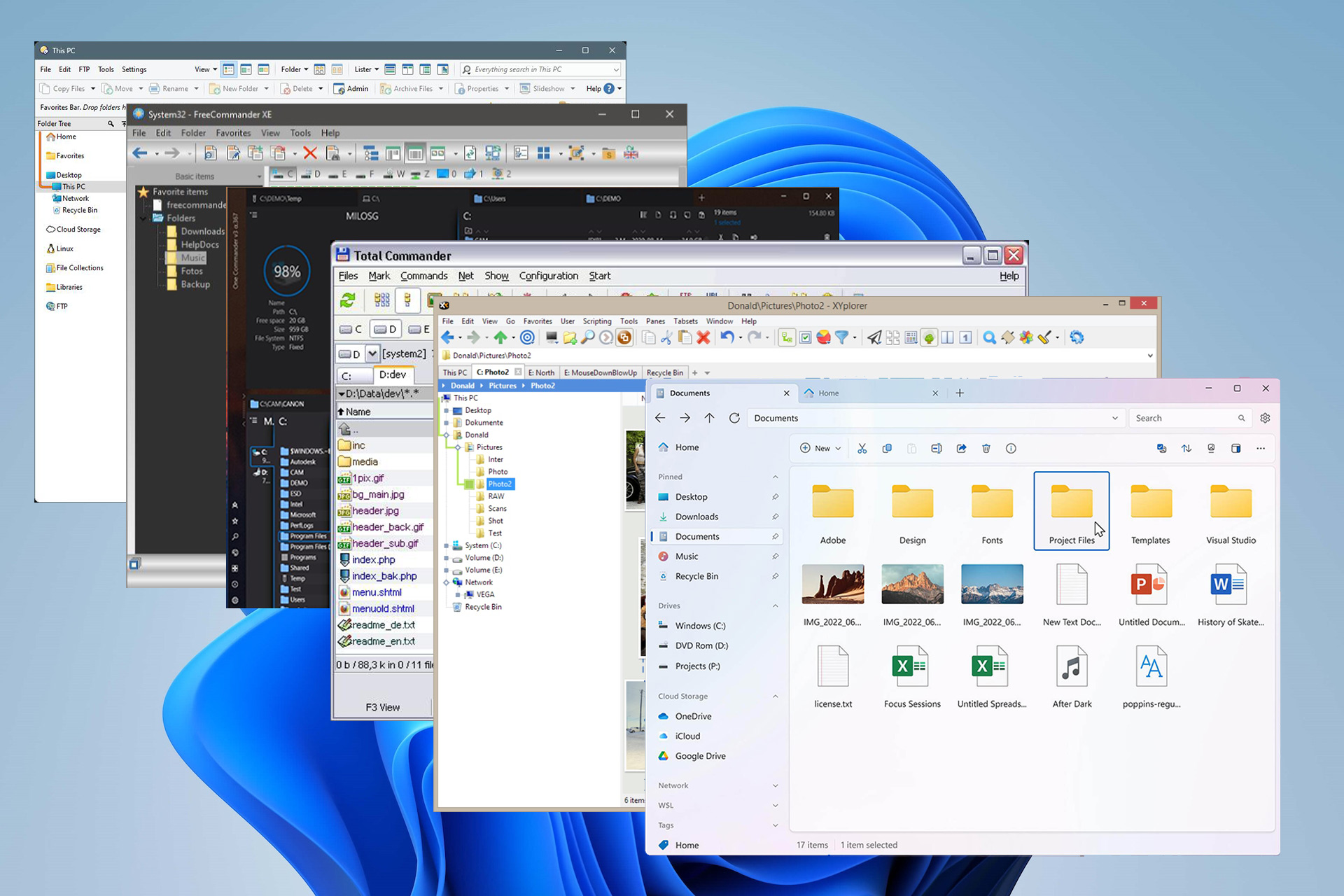Open the New dropdown in Files toolbar
The image size is (1344, 896).
820,449
